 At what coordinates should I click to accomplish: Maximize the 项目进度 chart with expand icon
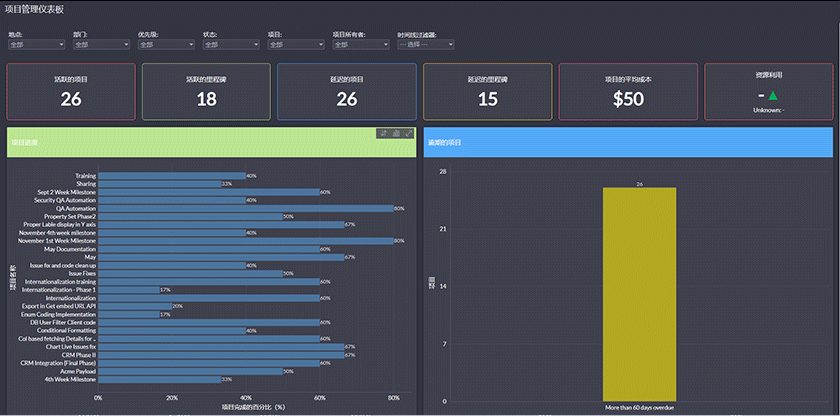point(408,133)
